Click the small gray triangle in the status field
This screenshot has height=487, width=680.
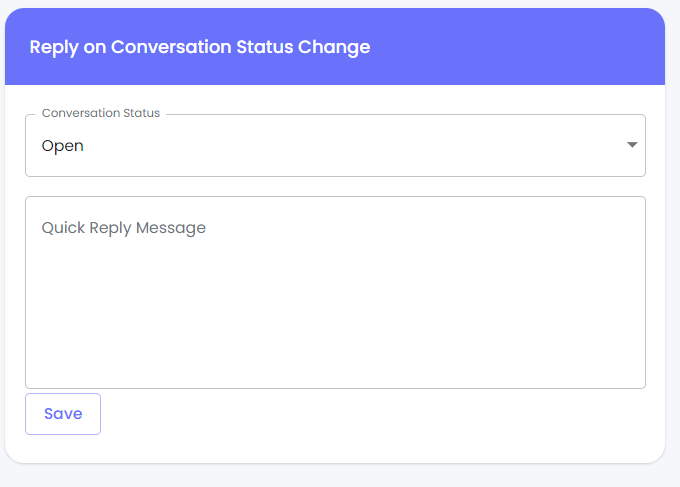[x=632, y=145]
